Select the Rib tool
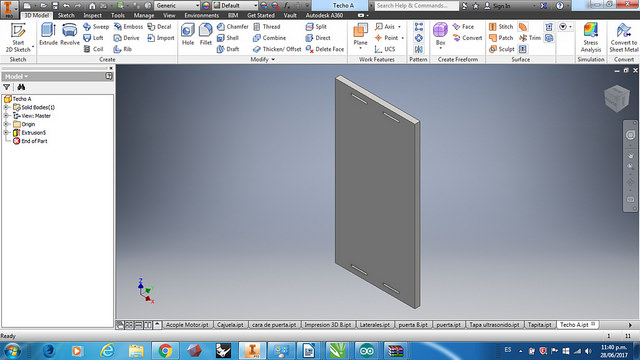 (x=122, y=49)
